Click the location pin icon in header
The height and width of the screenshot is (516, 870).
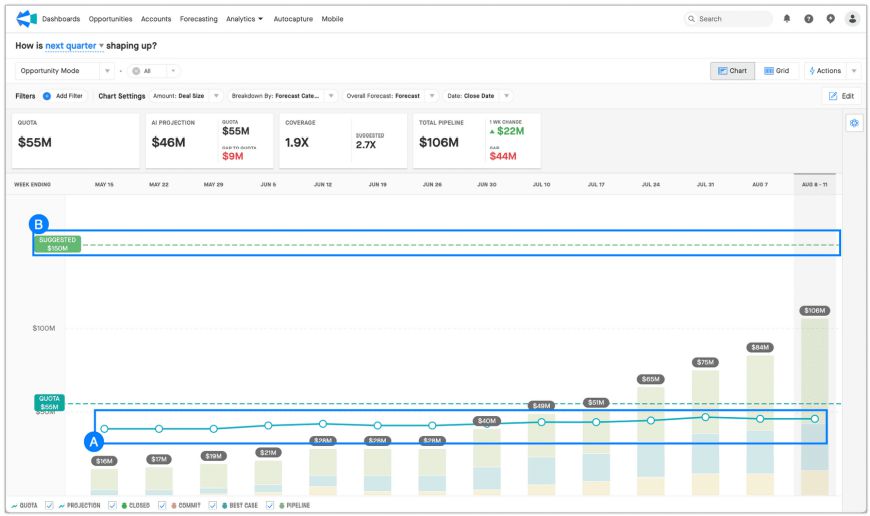point(831,19)
